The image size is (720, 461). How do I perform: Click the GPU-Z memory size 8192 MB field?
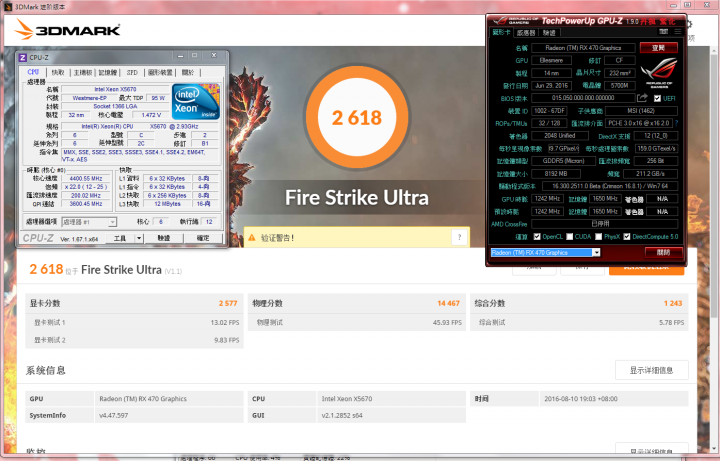click(x=556, y=174)
